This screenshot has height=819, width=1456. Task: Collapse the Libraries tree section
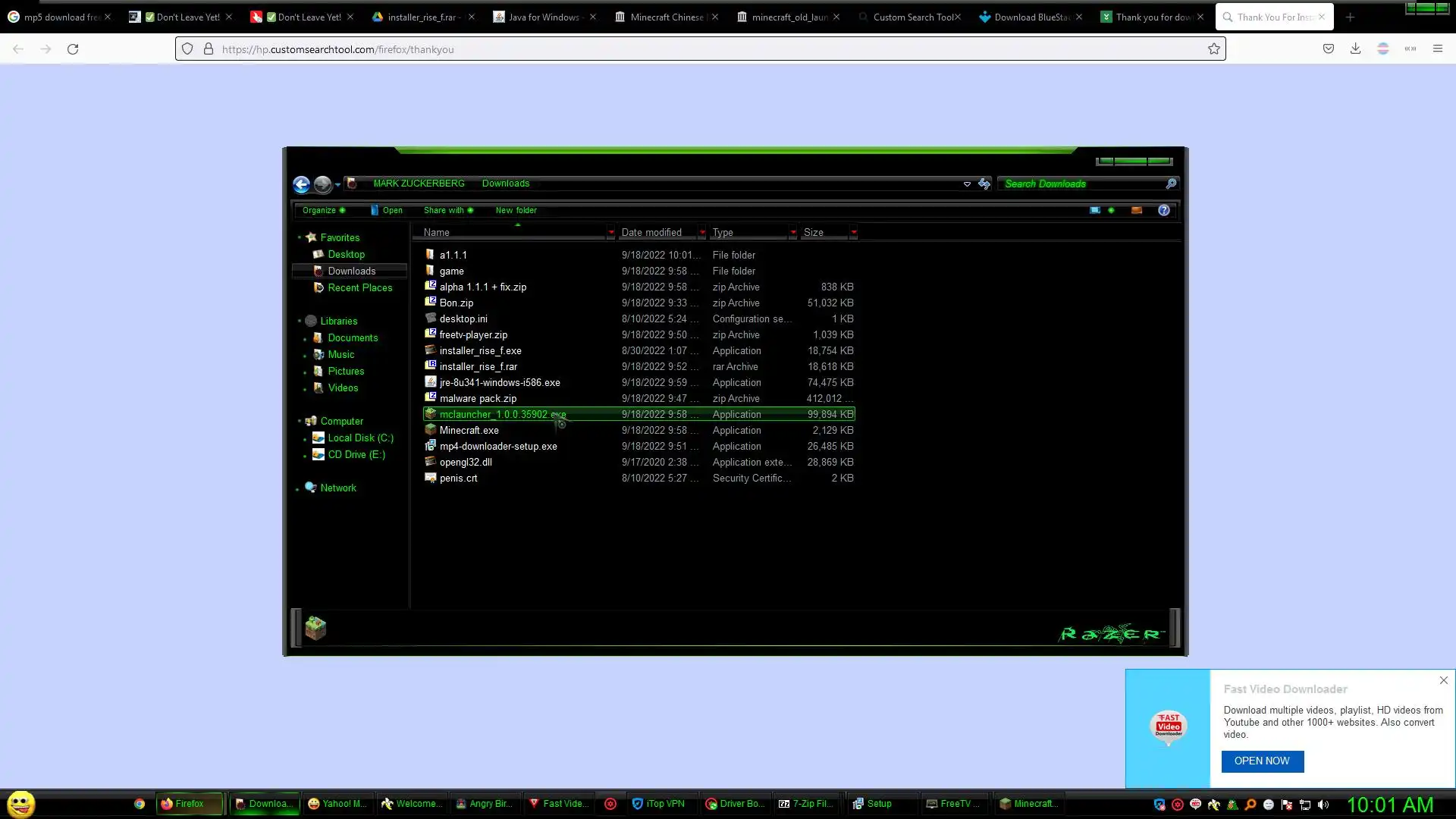(x=300, y=321)
